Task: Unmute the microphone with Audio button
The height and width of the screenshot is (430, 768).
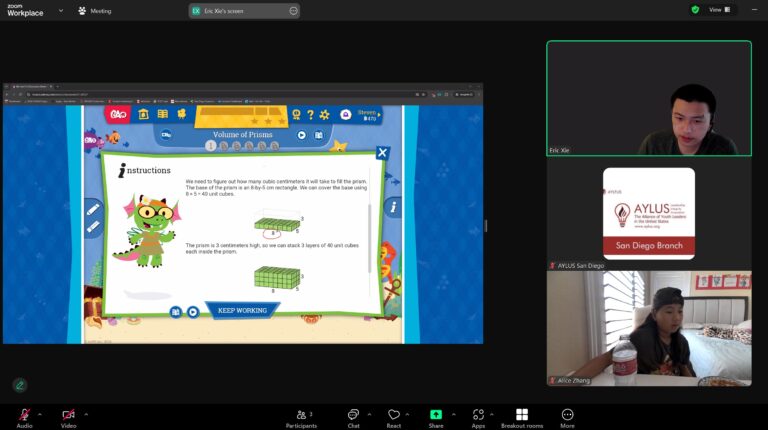Action: coord(24,418)
